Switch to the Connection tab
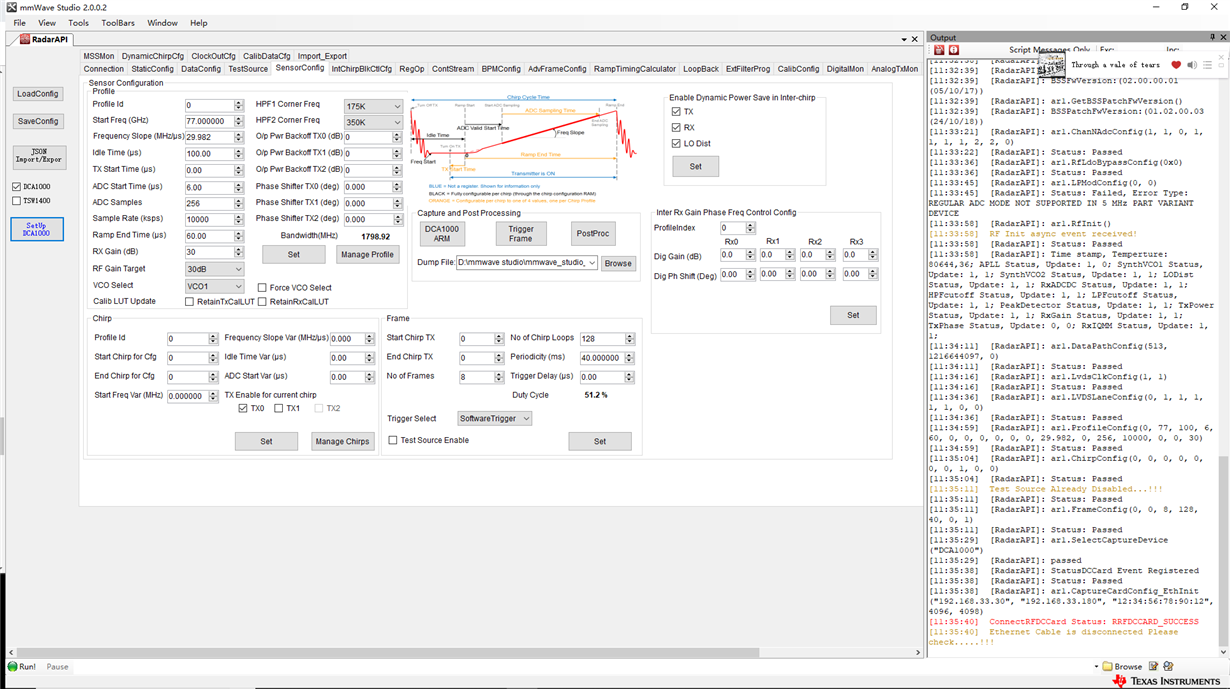The width and height of the screenshot is (1230, 689). [x=104, y=69]
